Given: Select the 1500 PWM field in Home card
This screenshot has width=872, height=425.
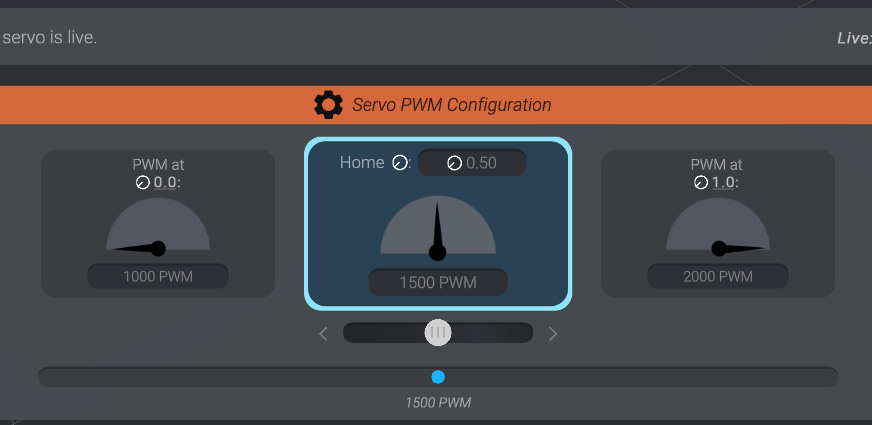Looking at the screenshot, I should coord(438,283).
